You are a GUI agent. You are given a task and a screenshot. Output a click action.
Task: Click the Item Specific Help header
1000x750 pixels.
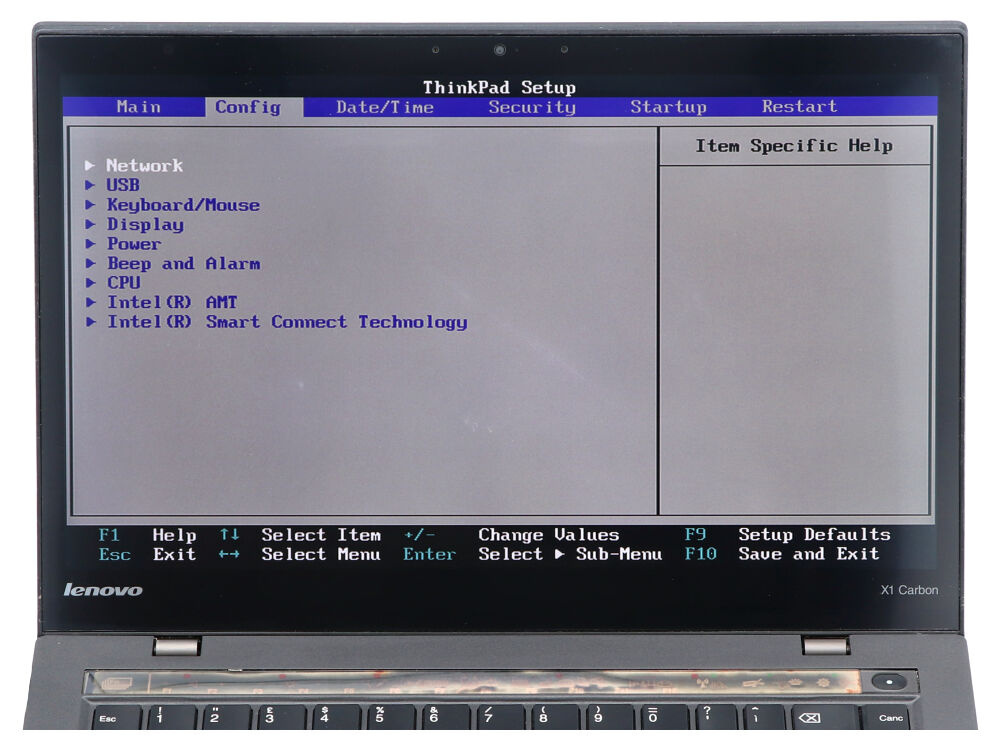tap(794, 146)
